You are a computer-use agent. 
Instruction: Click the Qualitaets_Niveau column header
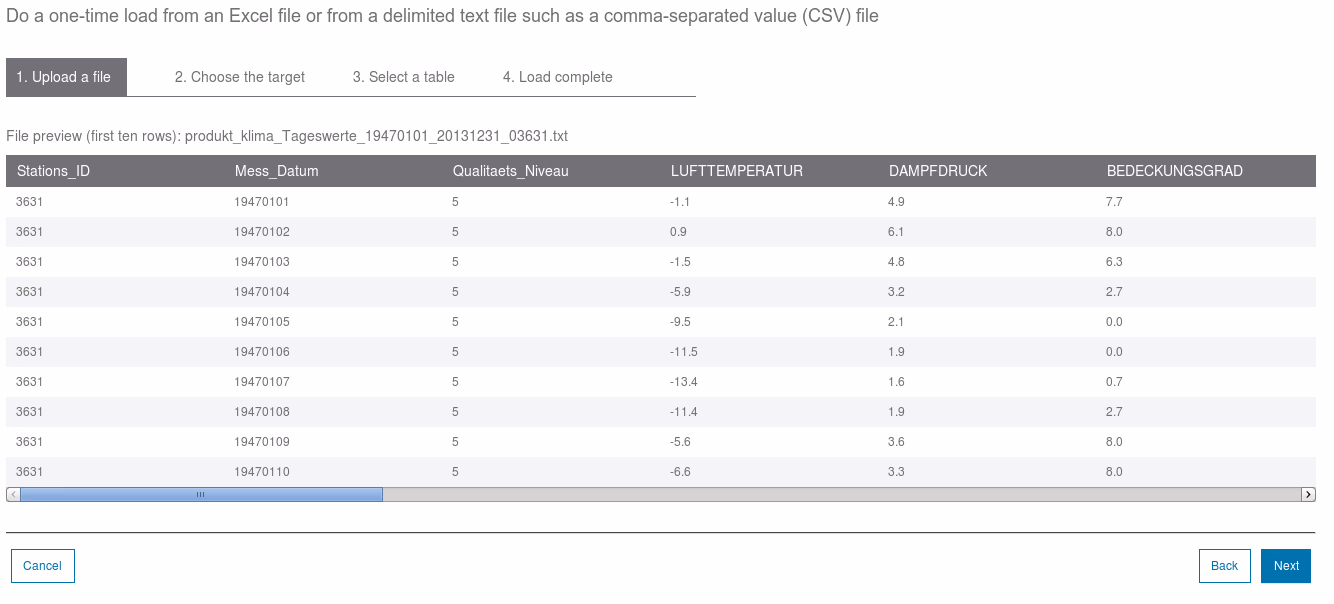511,171
